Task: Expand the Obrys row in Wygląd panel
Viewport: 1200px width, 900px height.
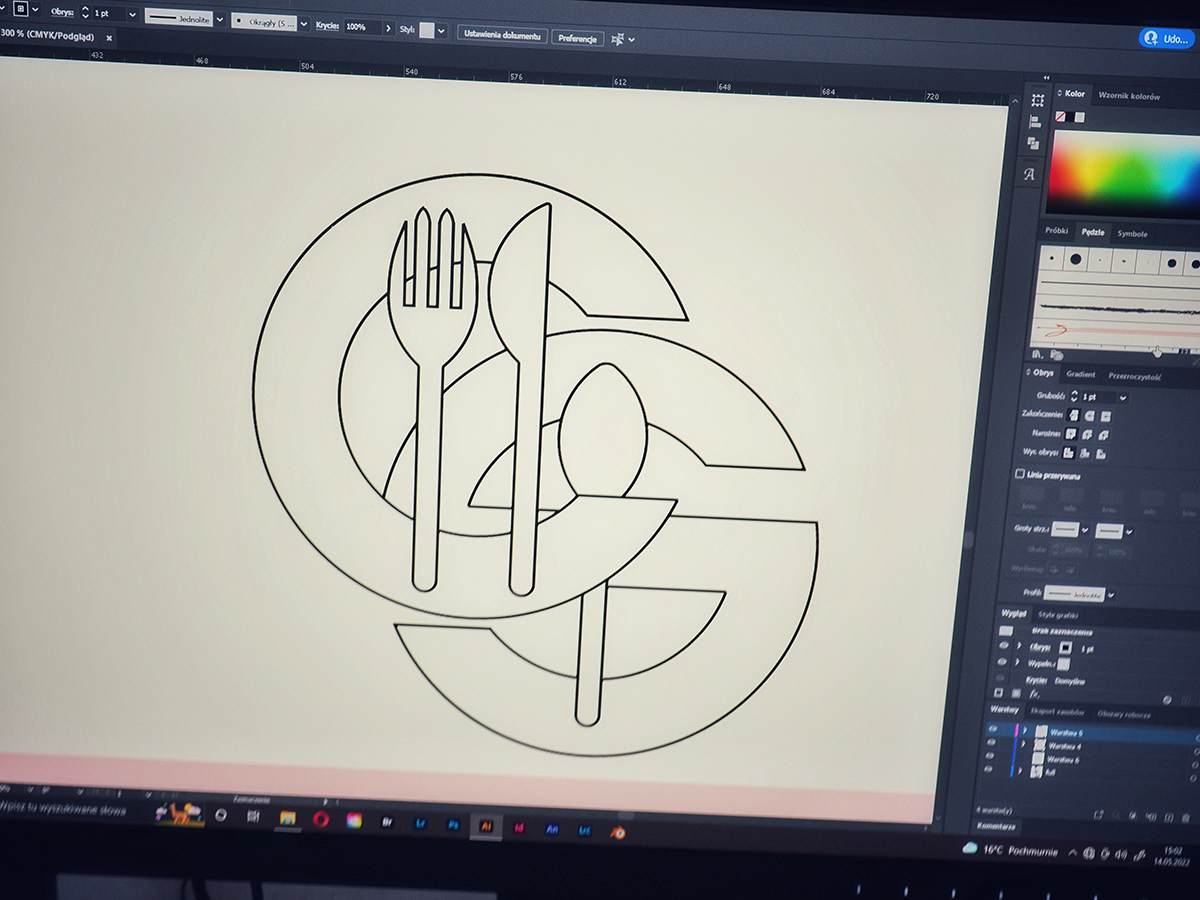Action: point(1018,646)
